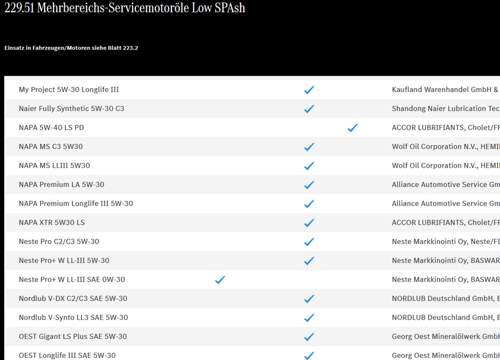Select product name OEST Longlife III SAE 5W-30

point(67,355)
